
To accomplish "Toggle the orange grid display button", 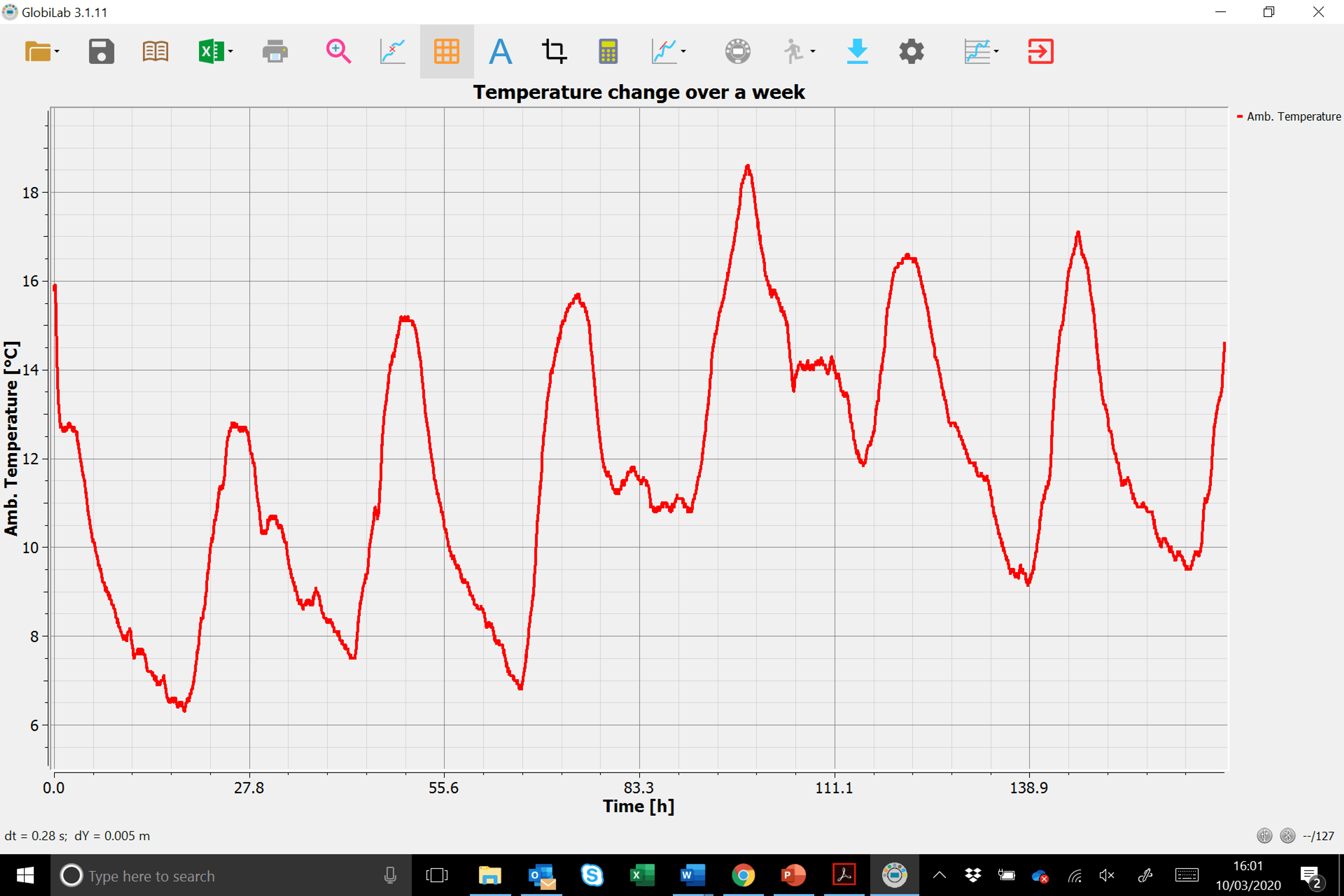I will tap(446, 51).
